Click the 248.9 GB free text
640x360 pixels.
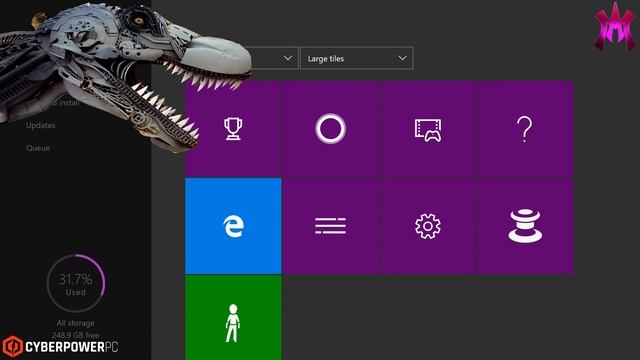[x=76, y=335]
